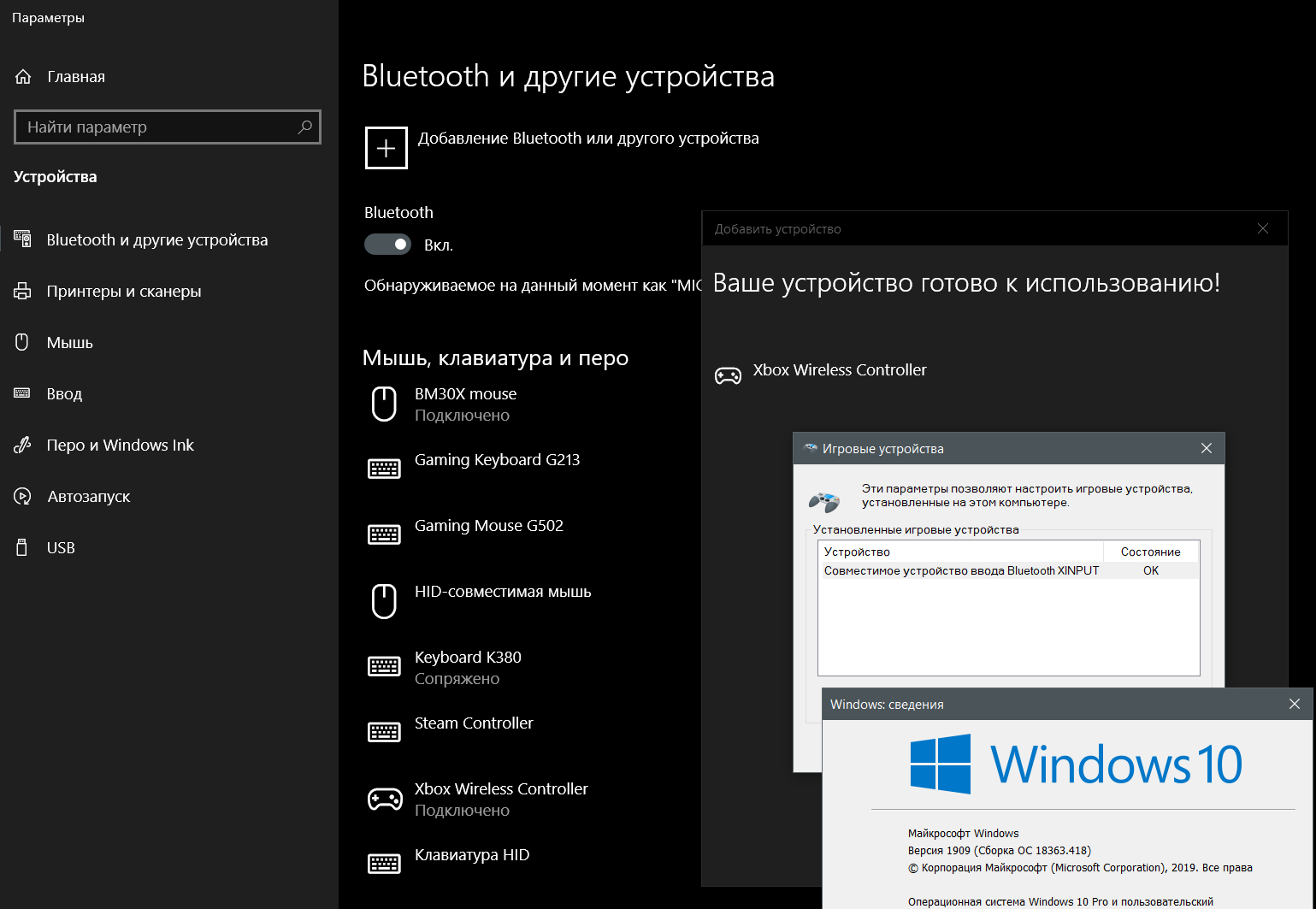Image resolution: width=1316 pixels, height=909 pixels.
Task: Click the keyboard icon for Keyboard K380
Action: coord(384,666)
